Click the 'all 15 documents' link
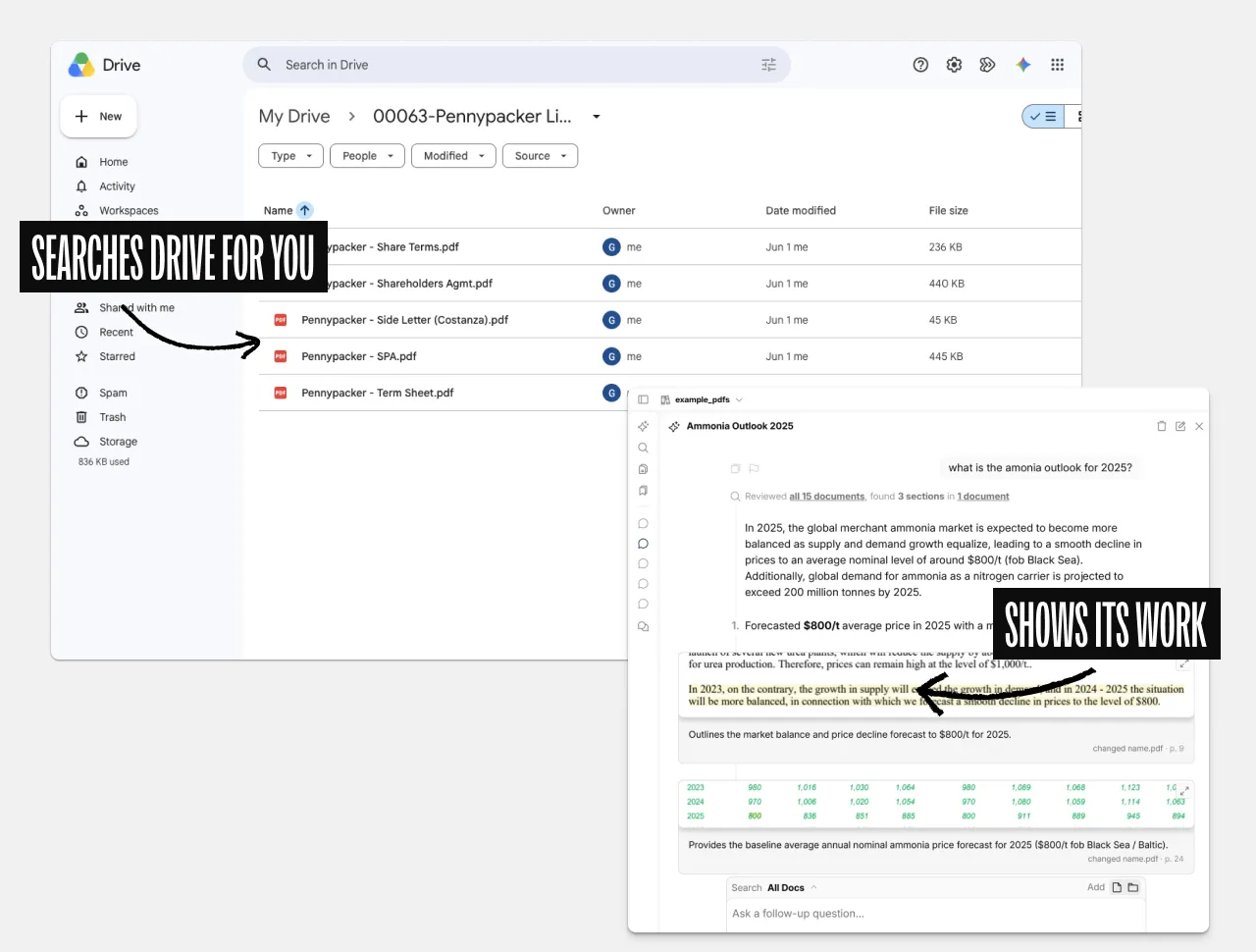1256x952 pixels. (x=827, y=497)
